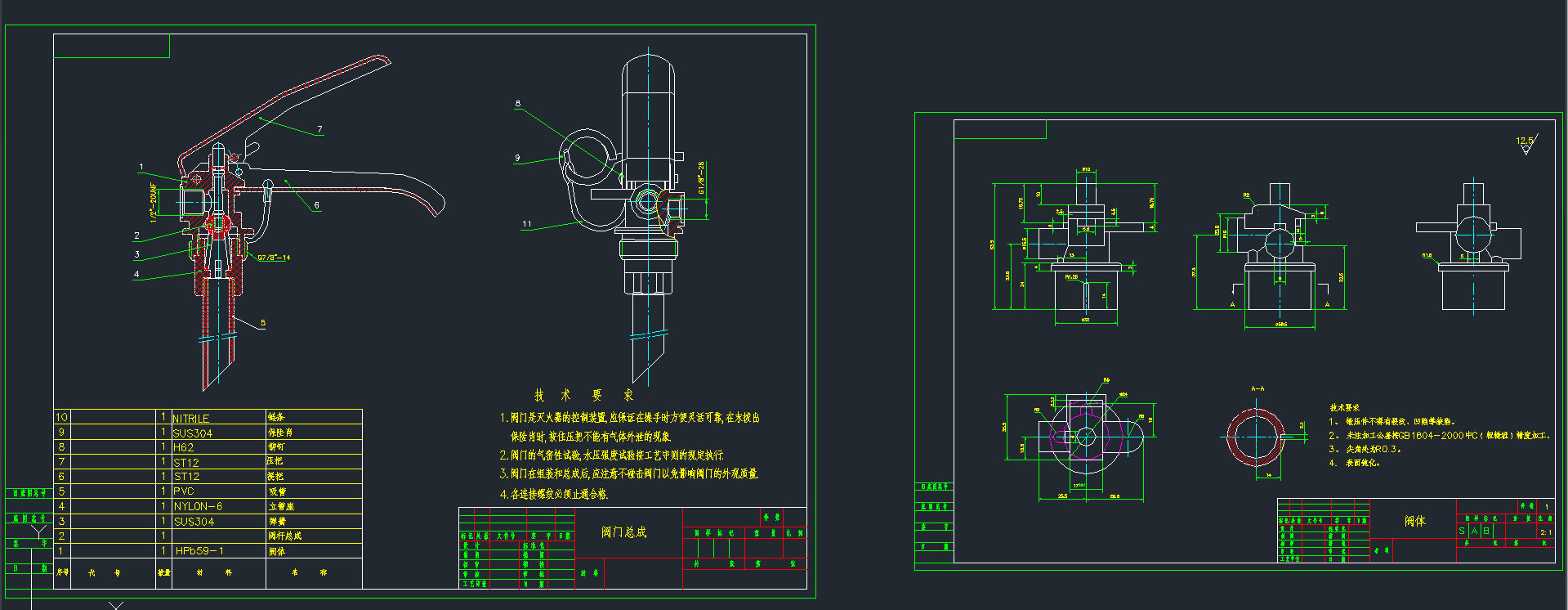Image resolution: width=1568 pixels, height=610 pixels.
Task: Click the 技术要求 heading in the left sheet
Action: [584, 396]
